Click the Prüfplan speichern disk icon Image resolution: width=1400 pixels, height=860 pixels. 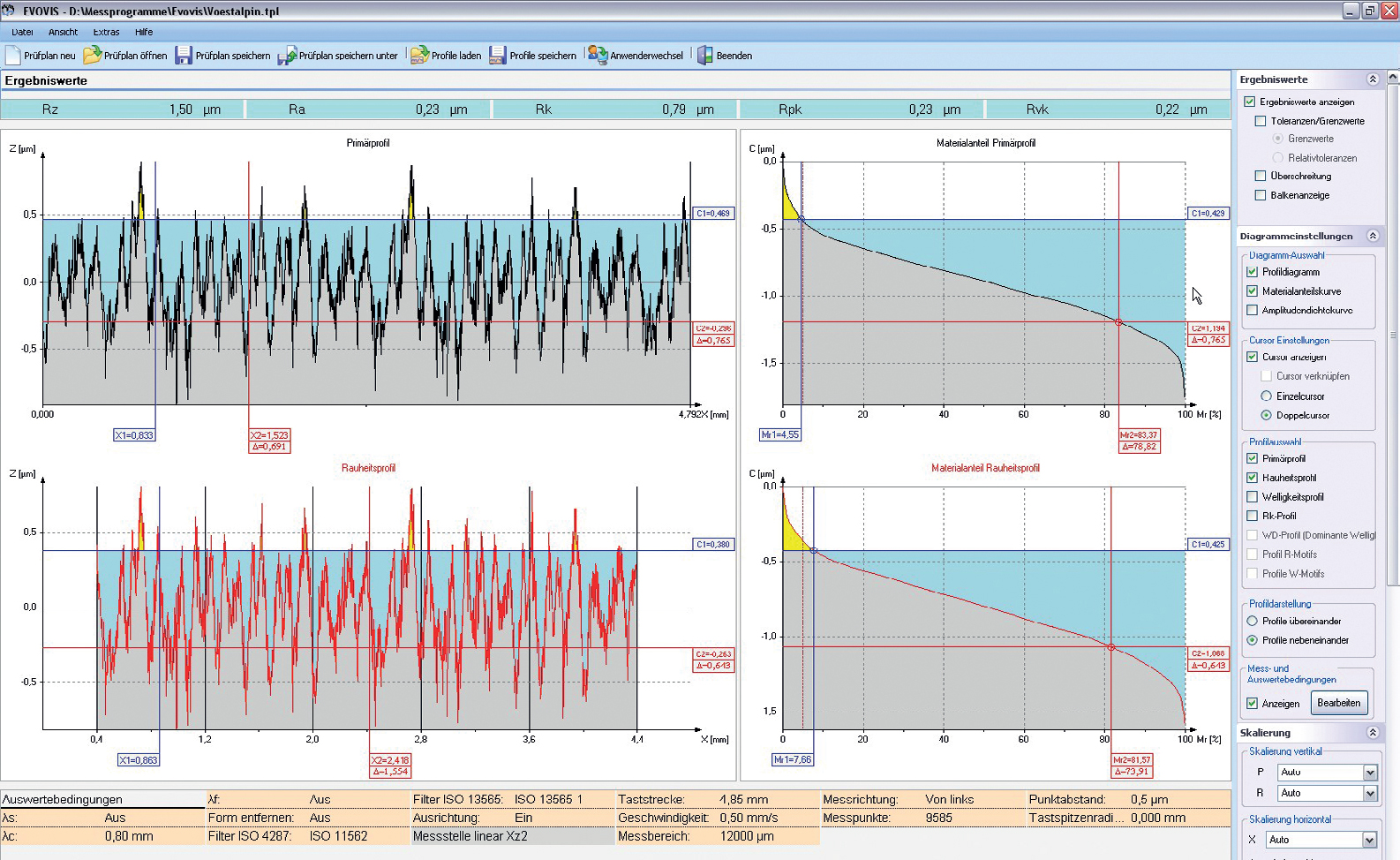(184, 56)
